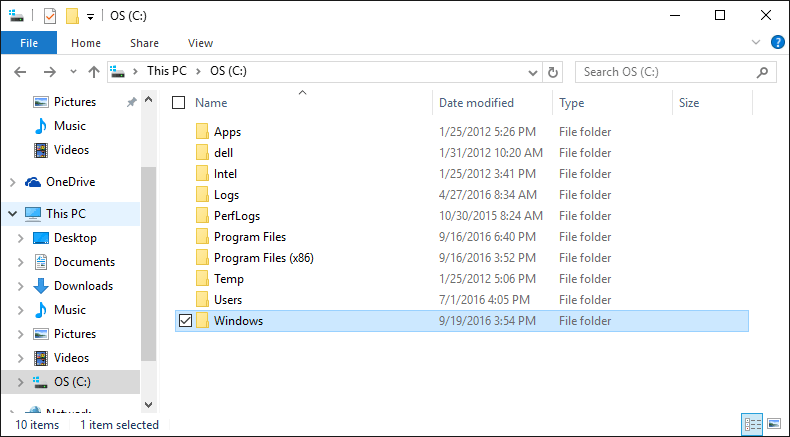This screenshot has width=790, height=437.
Task: Select the Program Files folder name
Action: click(x=250, y=237)
